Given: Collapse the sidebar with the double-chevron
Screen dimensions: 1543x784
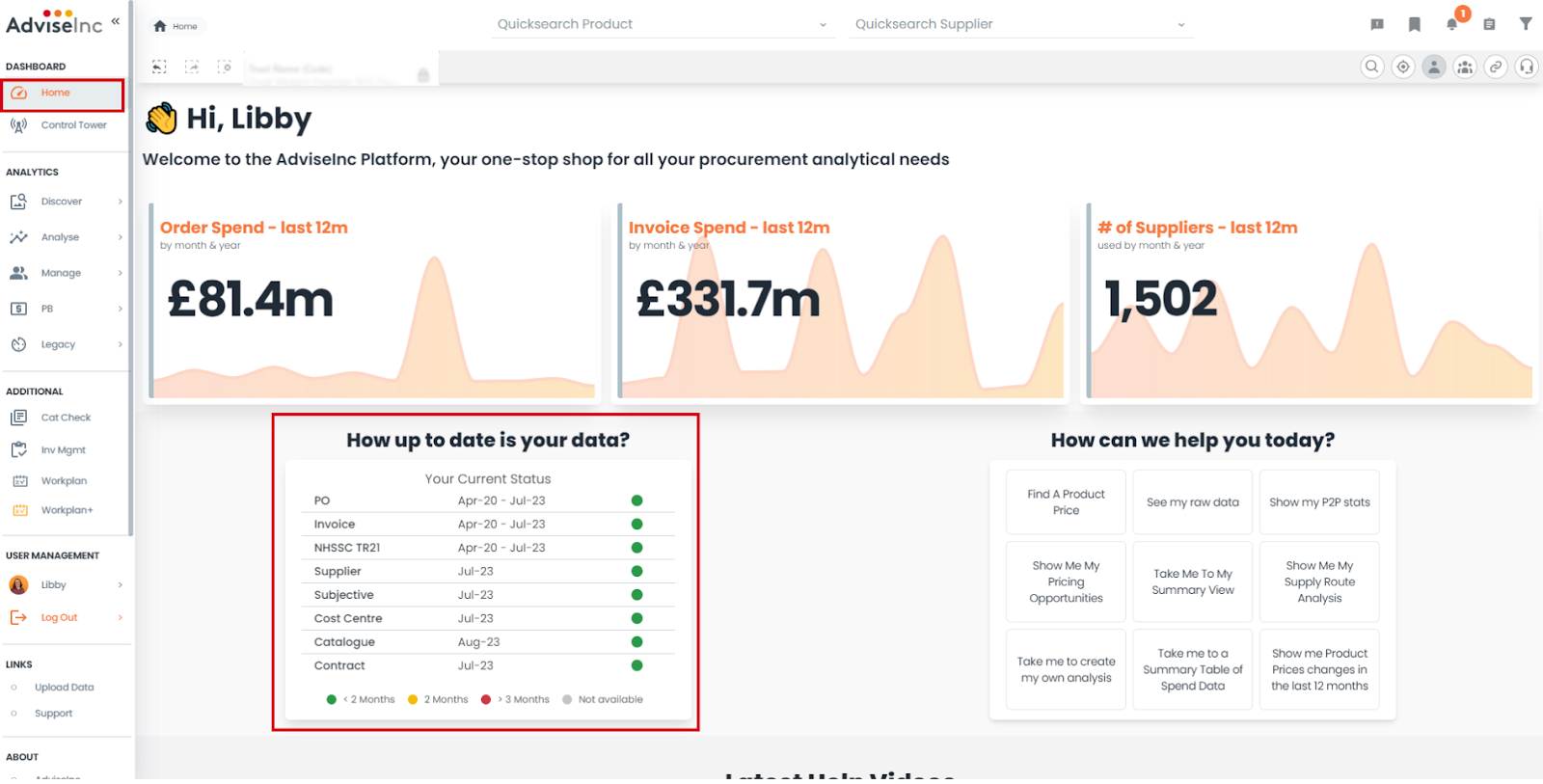Looking at the screenshot, I should click(x=116, y=20).
